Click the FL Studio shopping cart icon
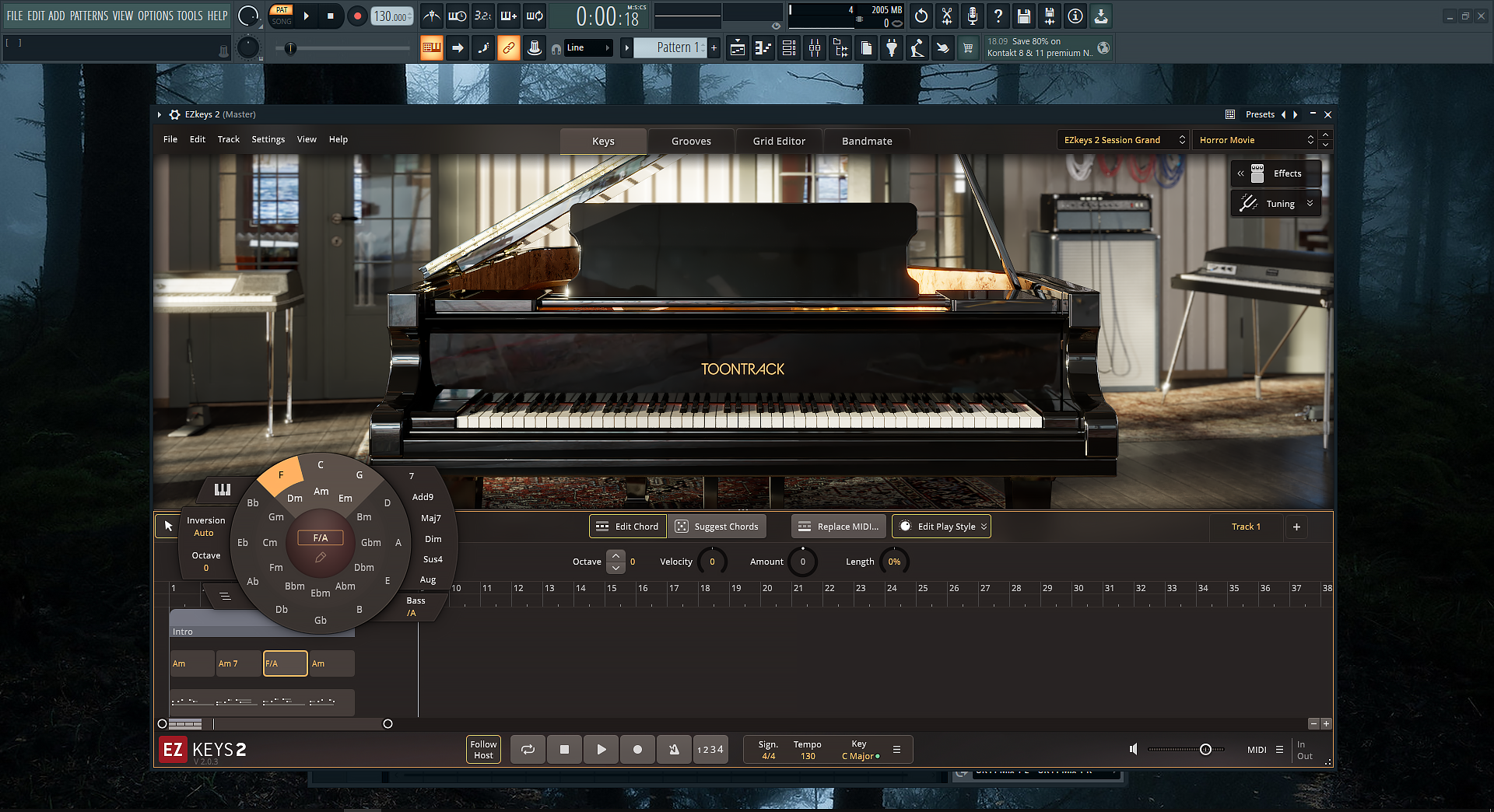 968,48
